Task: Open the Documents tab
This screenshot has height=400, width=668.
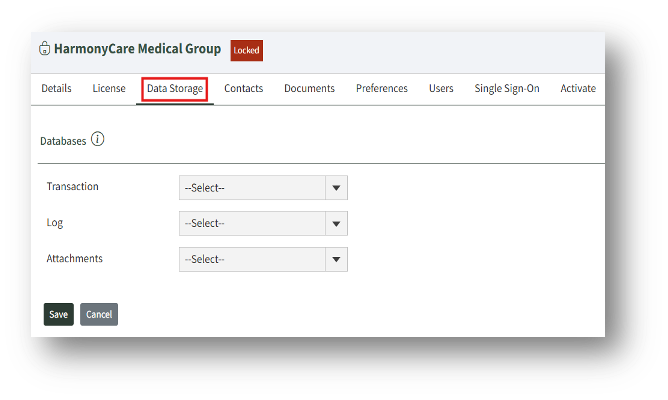Action: click(309, 89)
